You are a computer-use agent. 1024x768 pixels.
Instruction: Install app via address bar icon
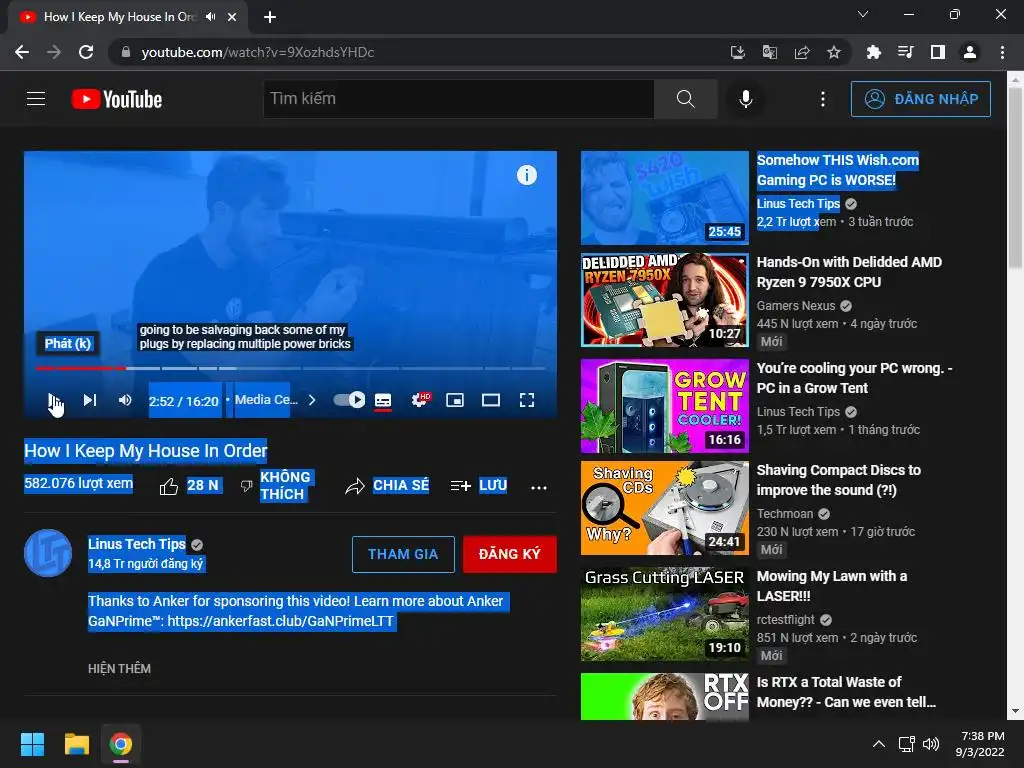pyautogui.click(x=737, y=52)
